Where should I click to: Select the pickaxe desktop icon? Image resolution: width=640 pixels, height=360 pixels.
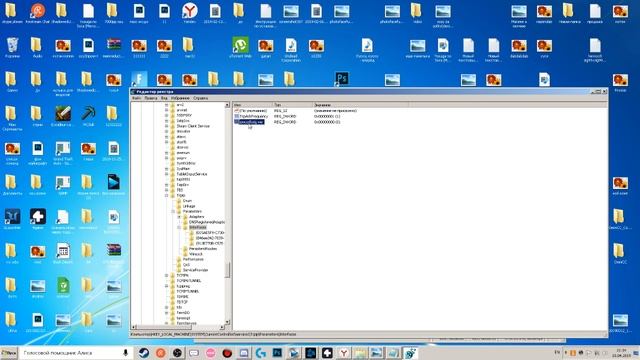click(88, 116)
